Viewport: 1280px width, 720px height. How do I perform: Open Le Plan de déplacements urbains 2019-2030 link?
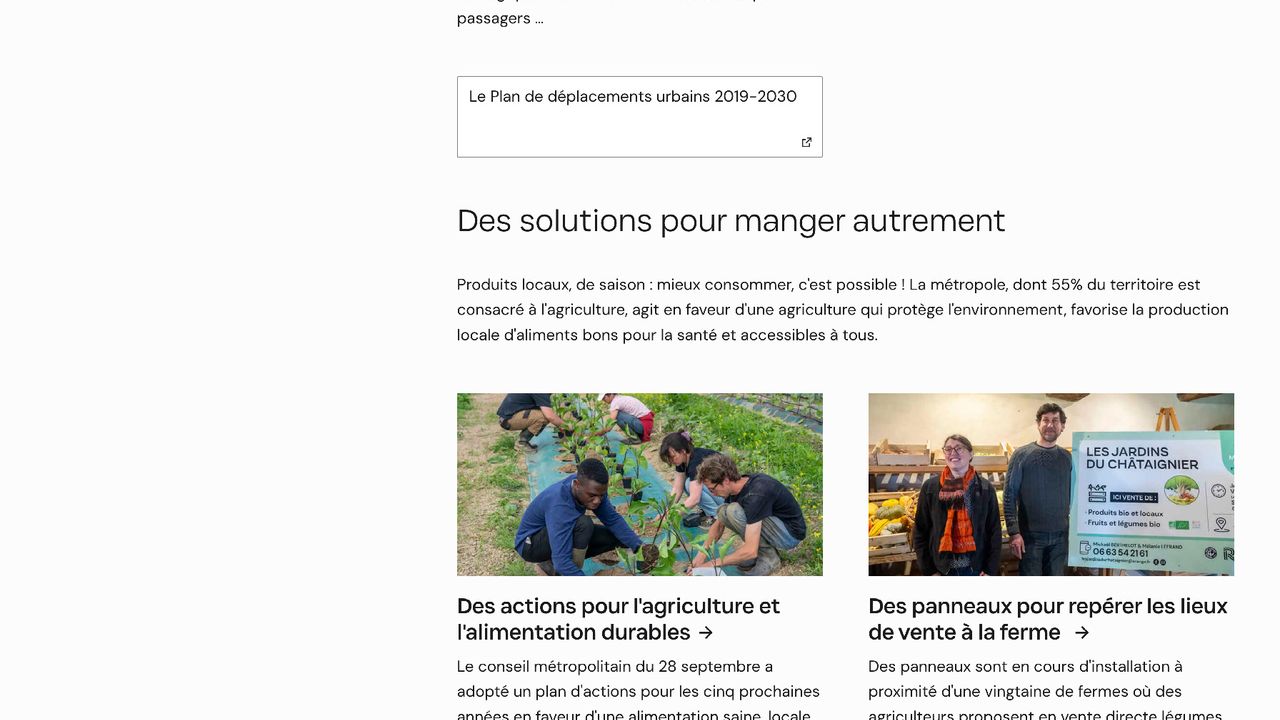click(x=632, y=97)
